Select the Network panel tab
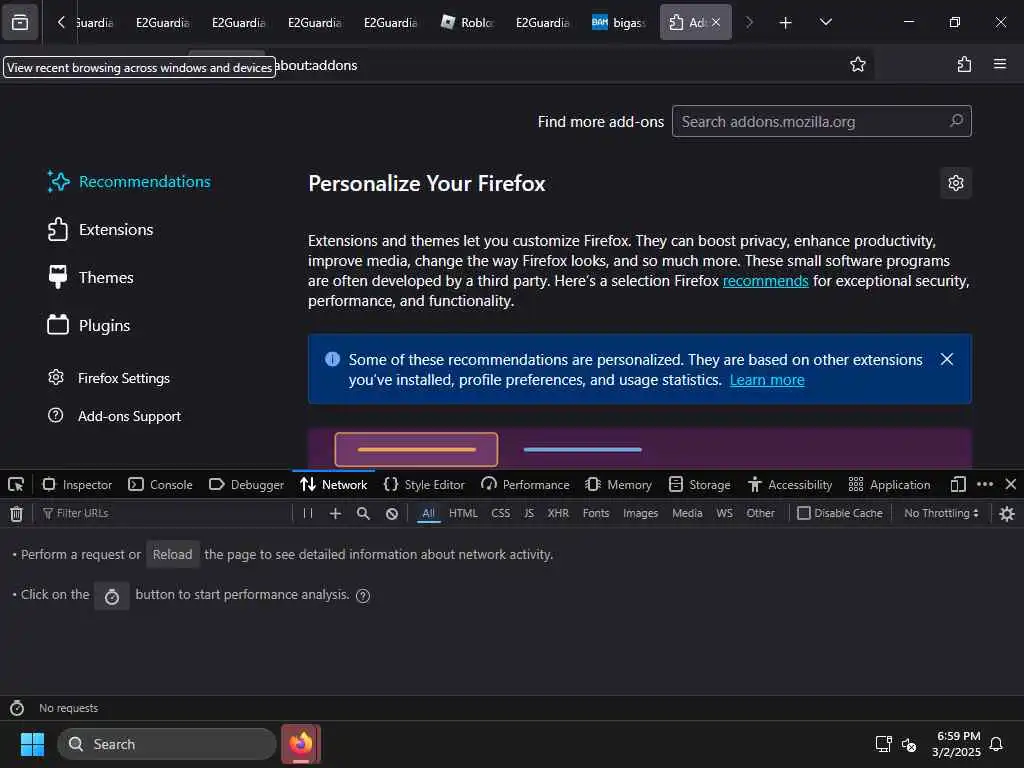Screen dimensions: 1024x768 point(334,485)
